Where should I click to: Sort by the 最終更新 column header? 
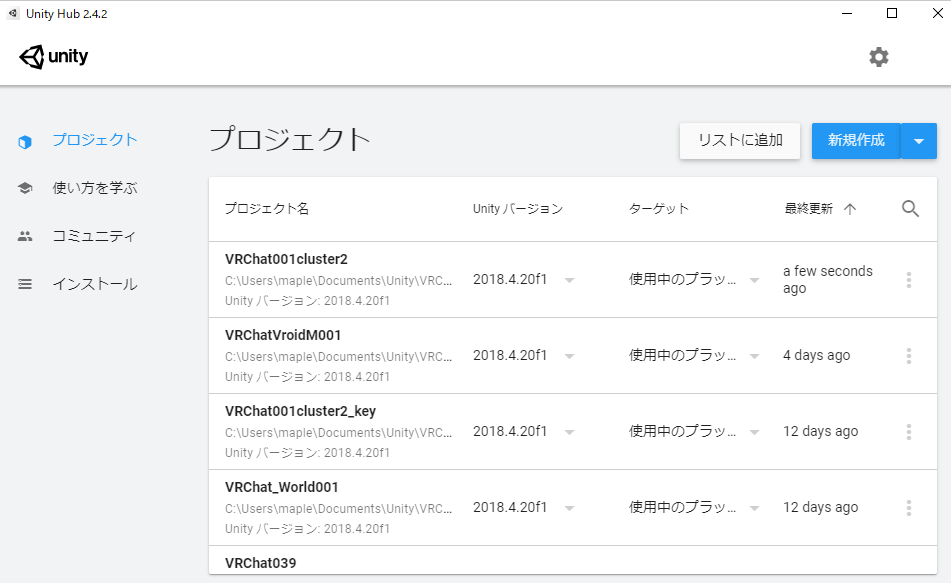click(808, 209)
